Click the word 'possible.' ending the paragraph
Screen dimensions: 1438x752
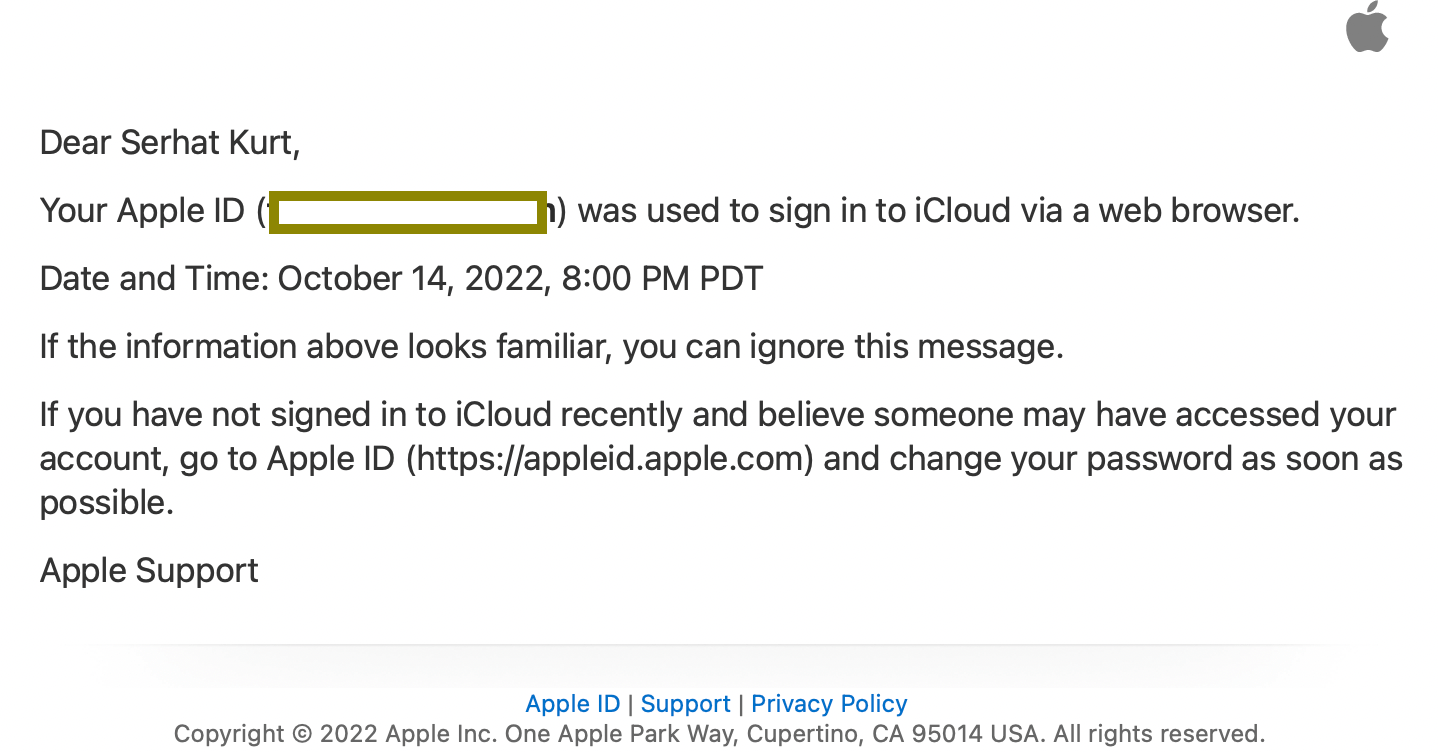(x=107, y=503)
